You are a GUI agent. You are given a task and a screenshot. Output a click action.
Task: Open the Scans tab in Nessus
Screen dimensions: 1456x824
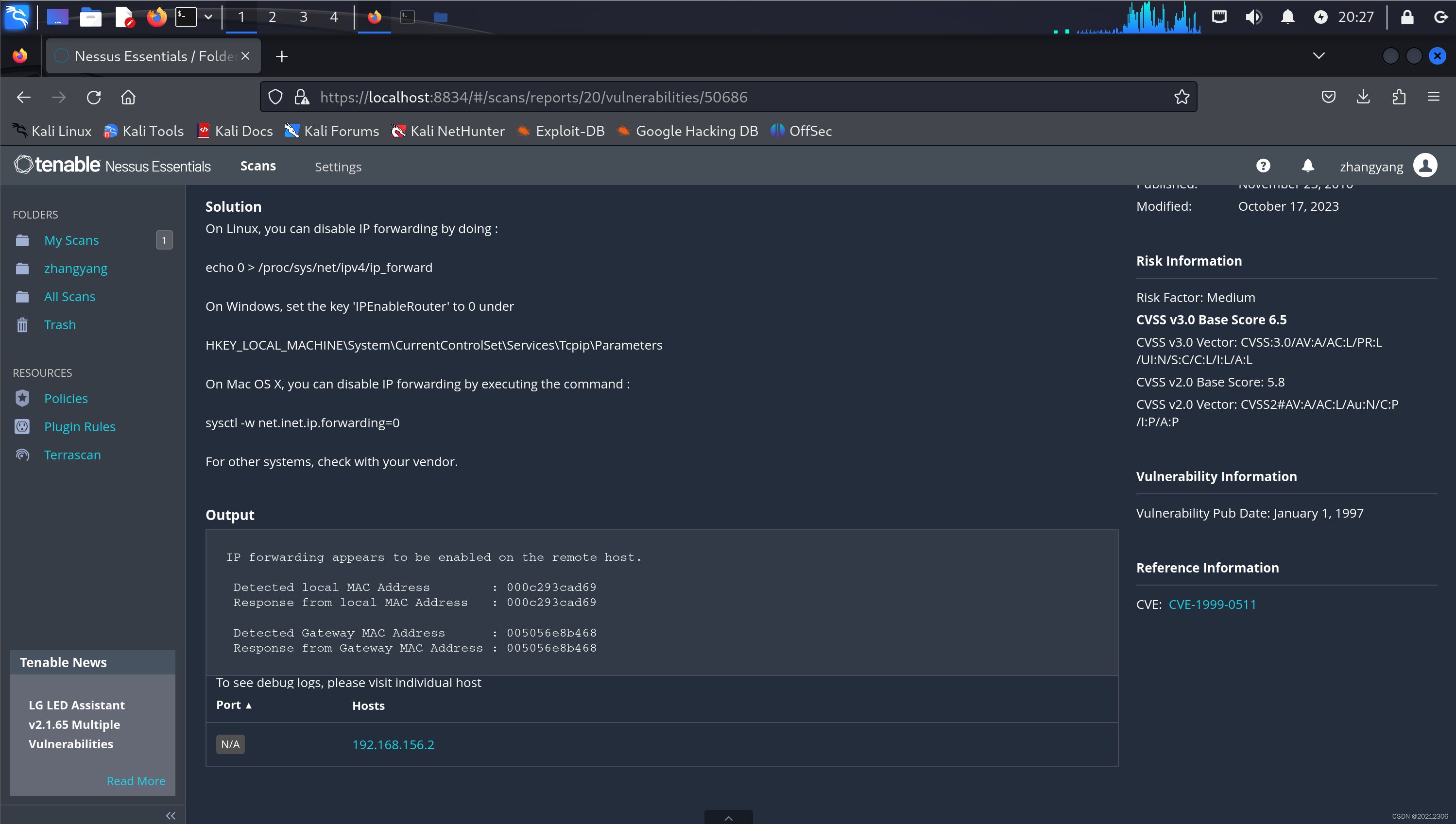point(258,166)
